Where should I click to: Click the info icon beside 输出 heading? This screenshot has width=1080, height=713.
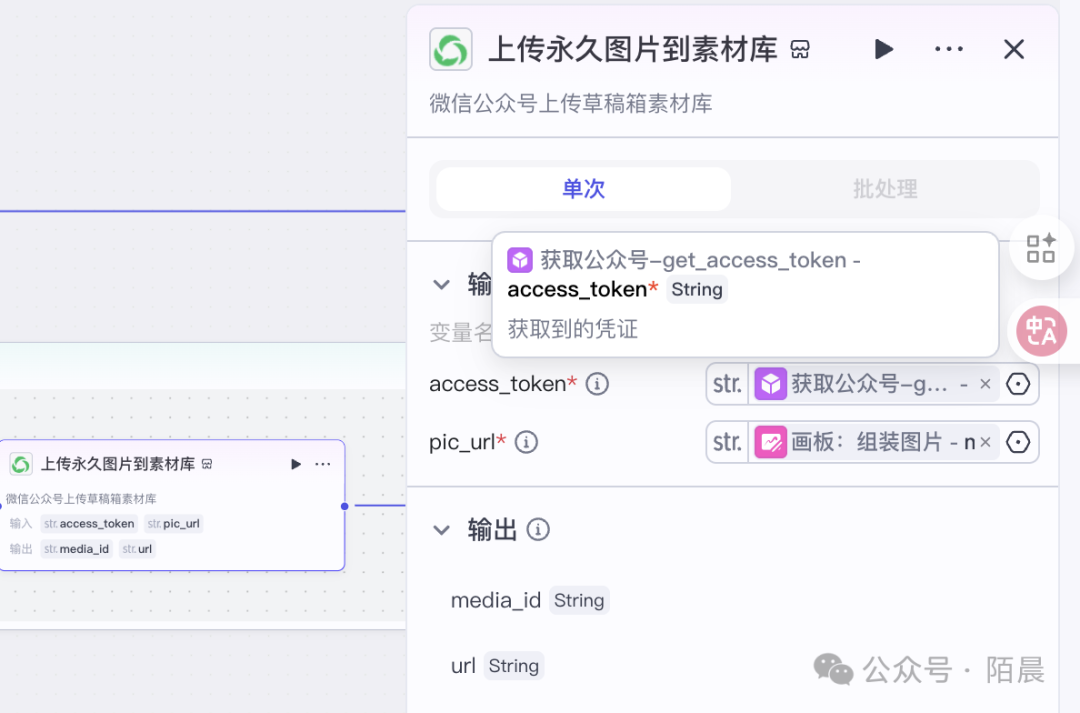pos(538,530)
